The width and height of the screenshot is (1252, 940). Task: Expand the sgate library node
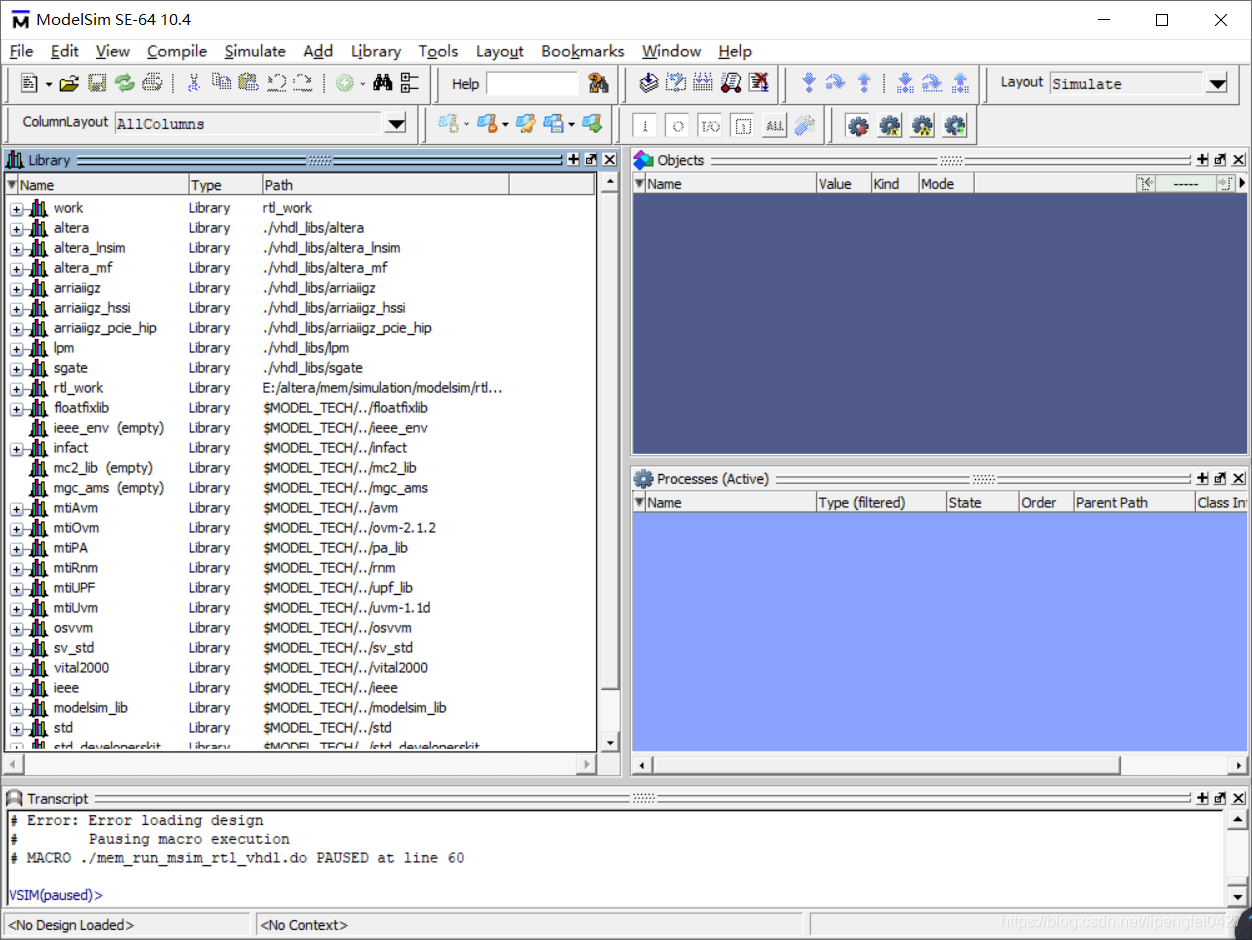17,368
